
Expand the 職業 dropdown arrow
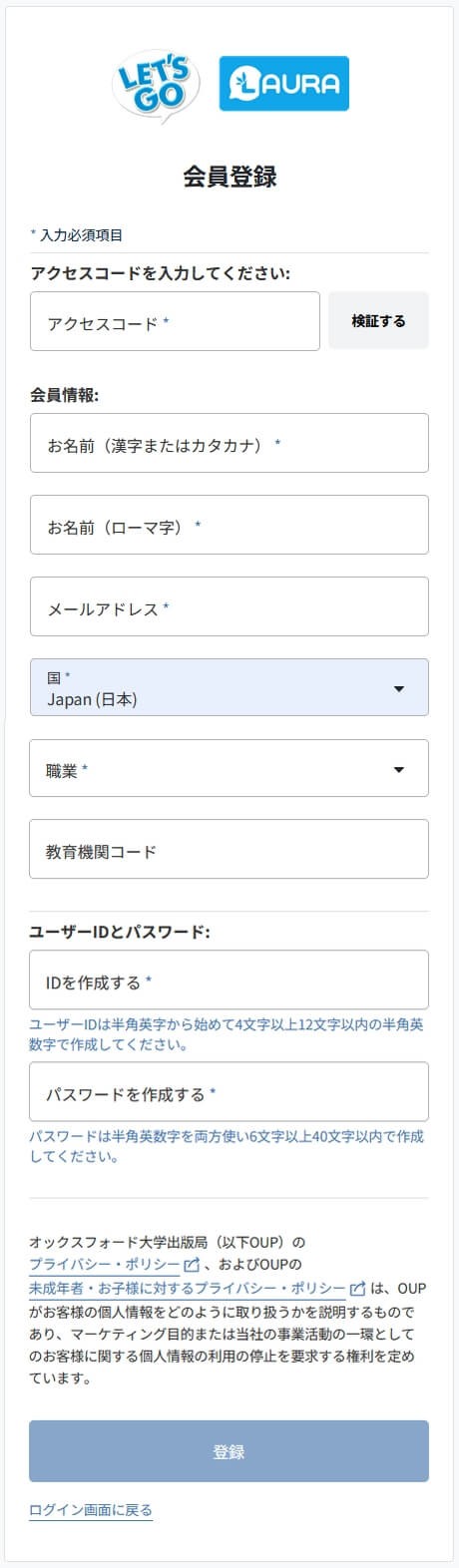click(x=399, y=769)
